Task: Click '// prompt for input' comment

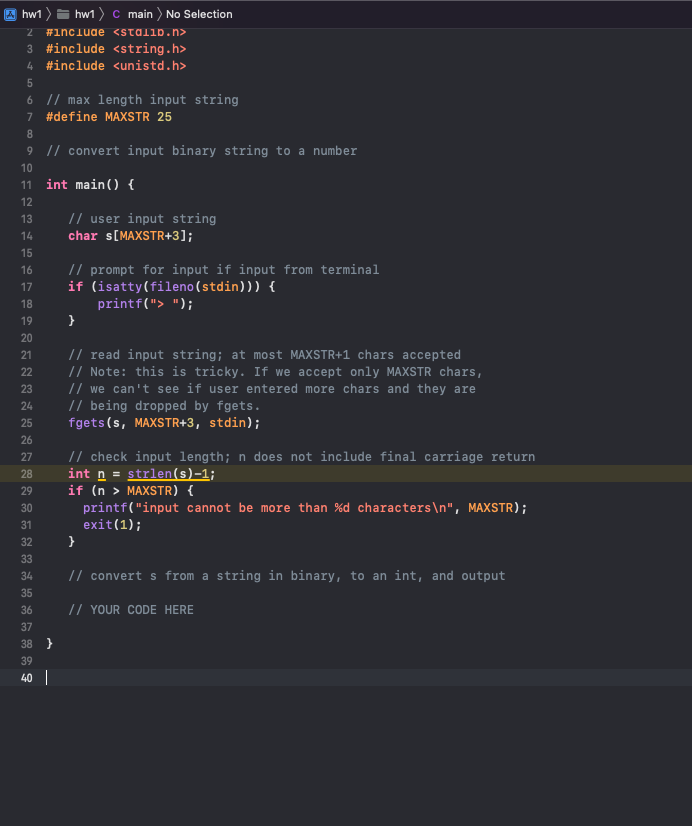Action: coord(223,270)
